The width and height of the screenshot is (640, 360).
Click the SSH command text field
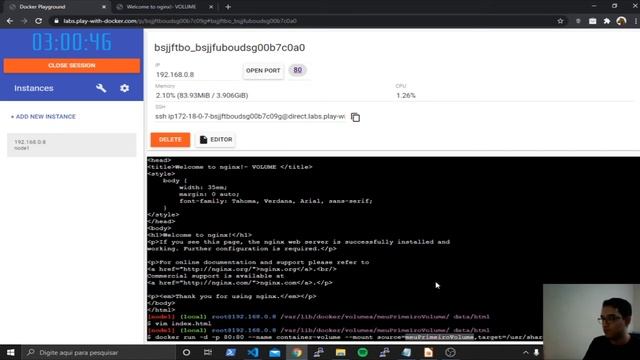[x=250, y=117]
